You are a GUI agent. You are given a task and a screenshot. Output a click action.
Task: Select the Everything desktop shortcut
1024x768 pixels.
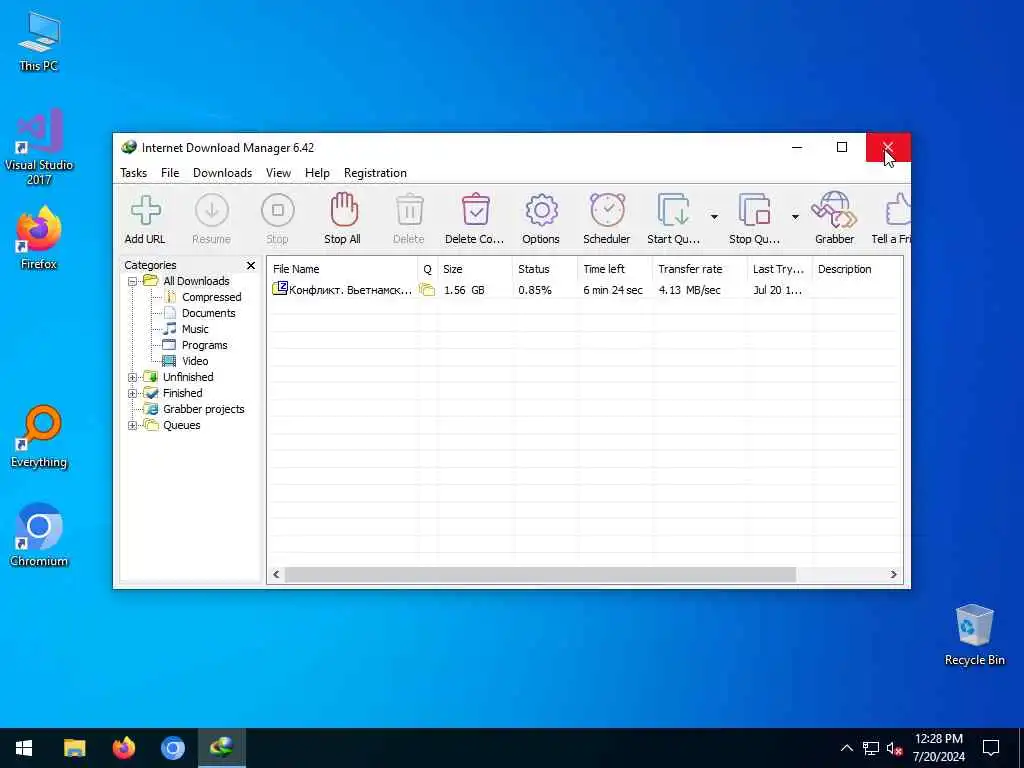coord(39,437)
